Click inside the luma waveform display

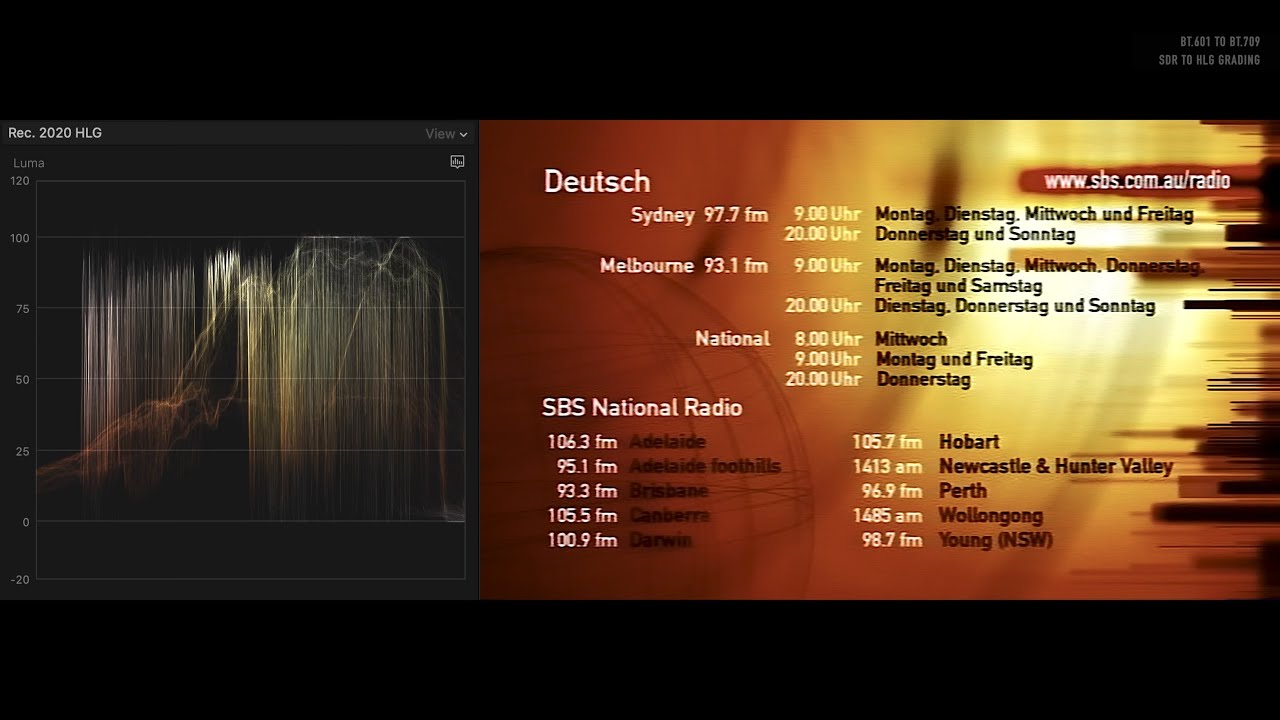click(251, 379)
